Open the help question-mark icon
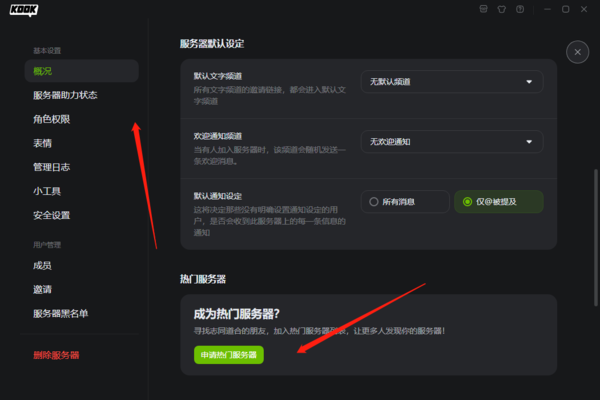Image resolution: width=600 pixels, height=400 pixels. click(x=520, y=9)
